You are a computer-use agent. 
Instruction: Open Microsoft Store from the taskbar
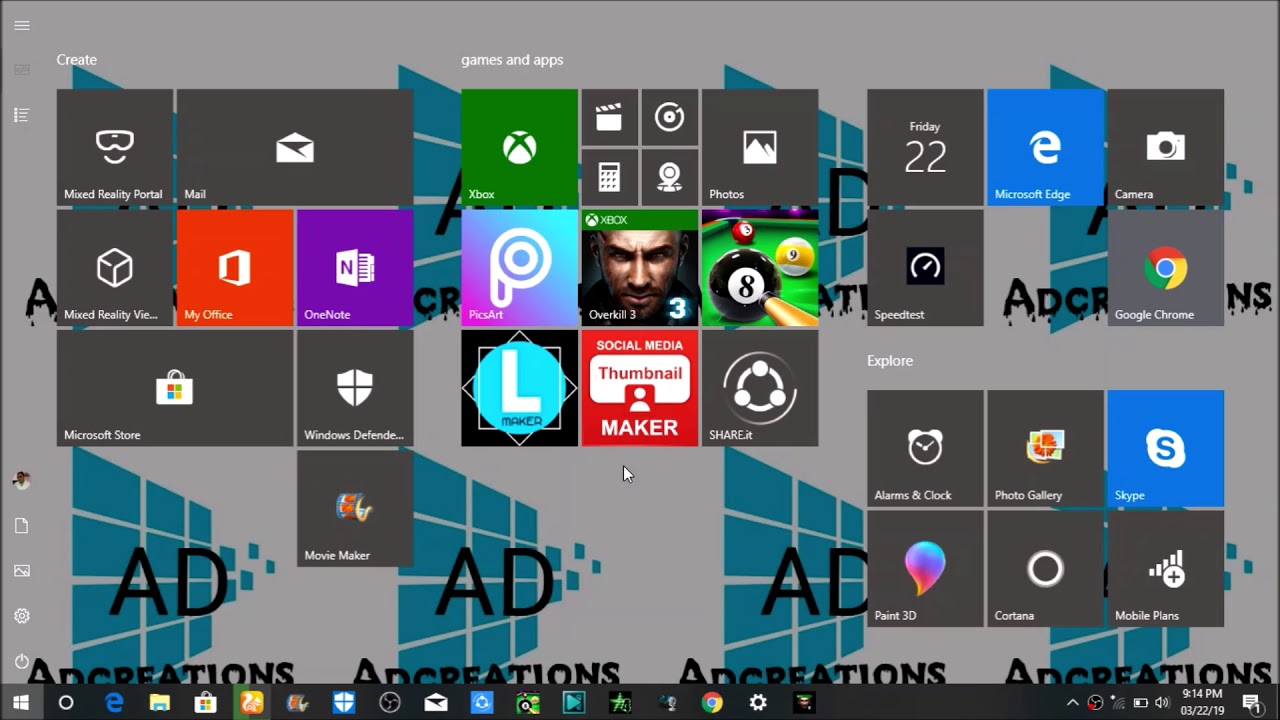[x=206, y=703]
